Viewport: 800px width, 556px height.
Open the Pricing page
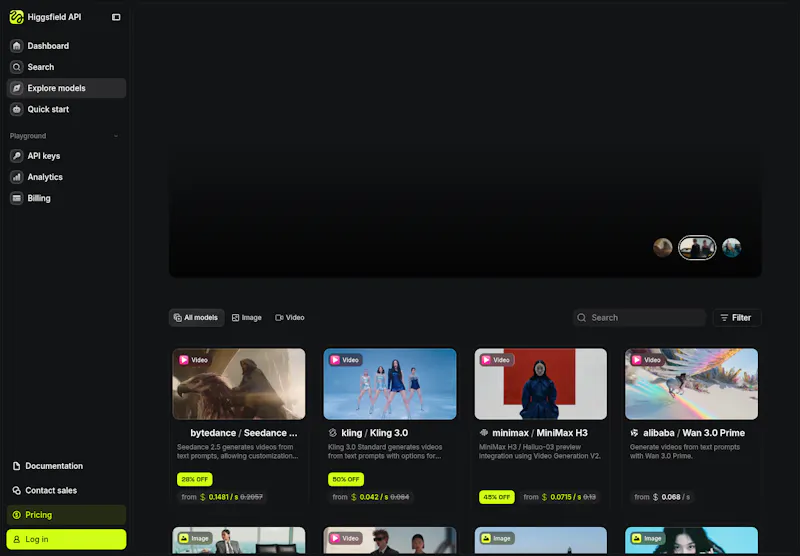pos(66,515)
